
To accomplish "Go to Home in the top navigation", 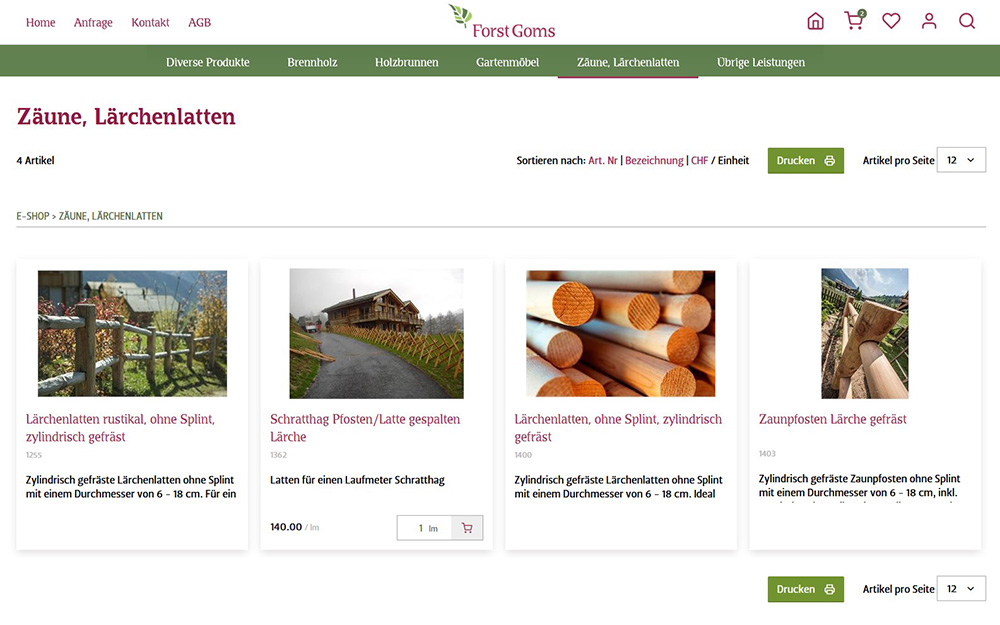I will pos(40,22).
